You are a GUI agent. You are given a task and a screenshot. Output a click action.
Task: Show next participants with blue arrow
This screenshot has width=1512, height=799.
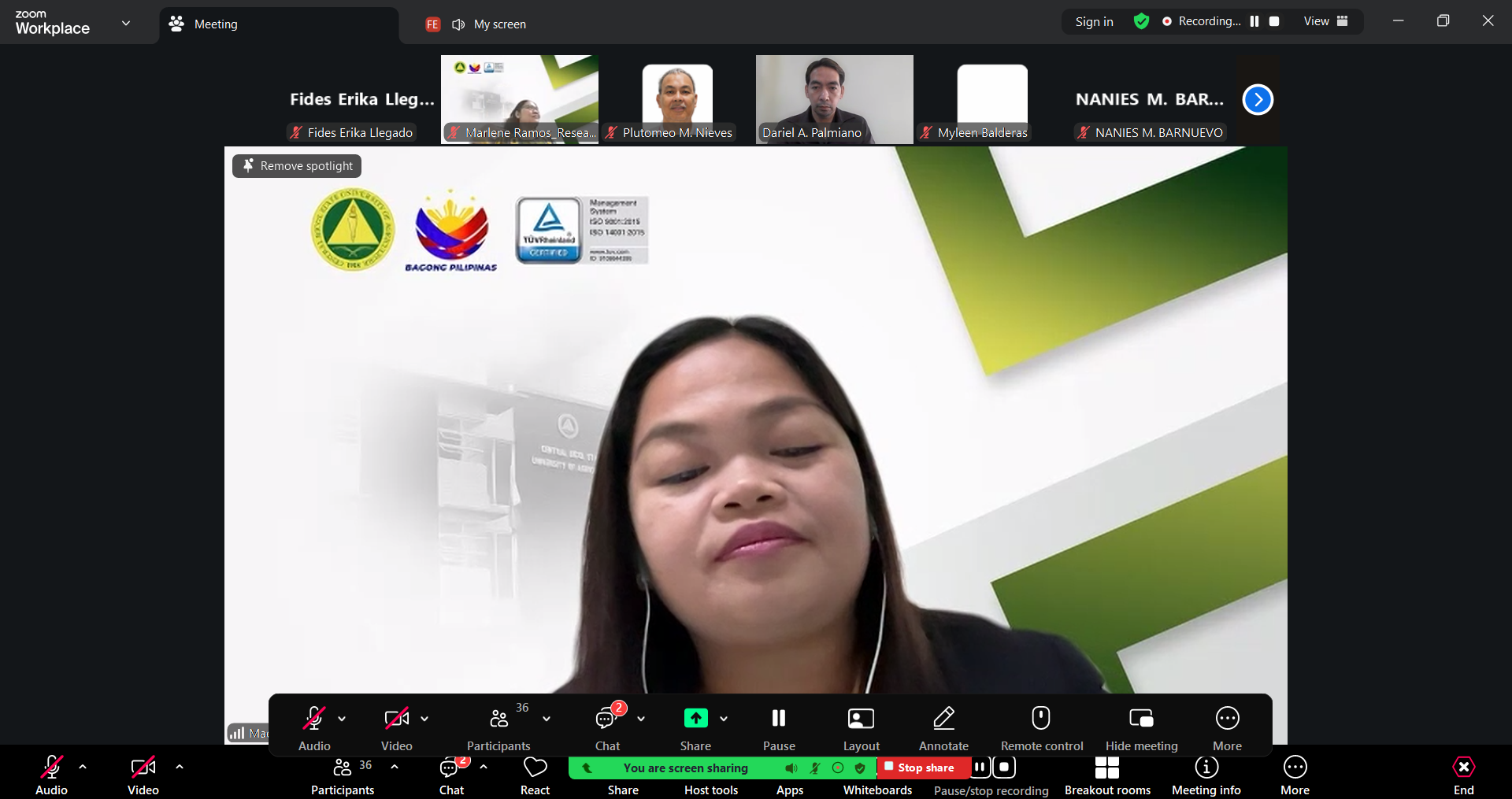click(x=1258, y=99)
